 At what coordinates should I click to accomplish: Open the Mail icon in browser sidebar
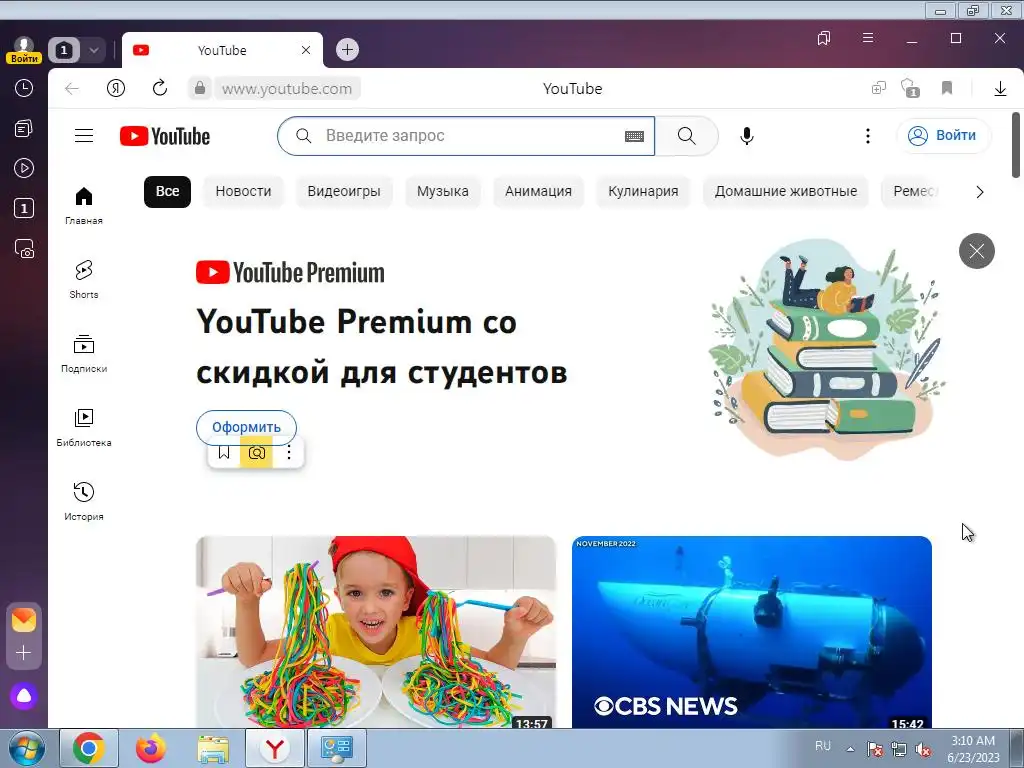tap(24, 620)
